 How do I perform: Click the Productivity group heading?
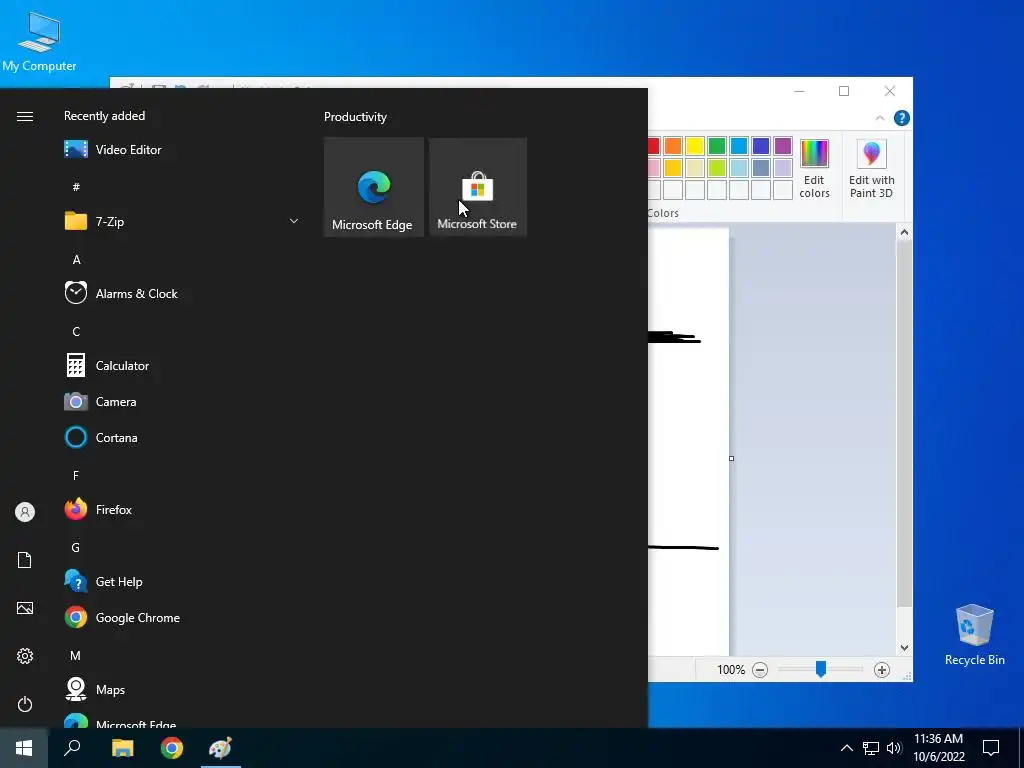pos(355,117)
